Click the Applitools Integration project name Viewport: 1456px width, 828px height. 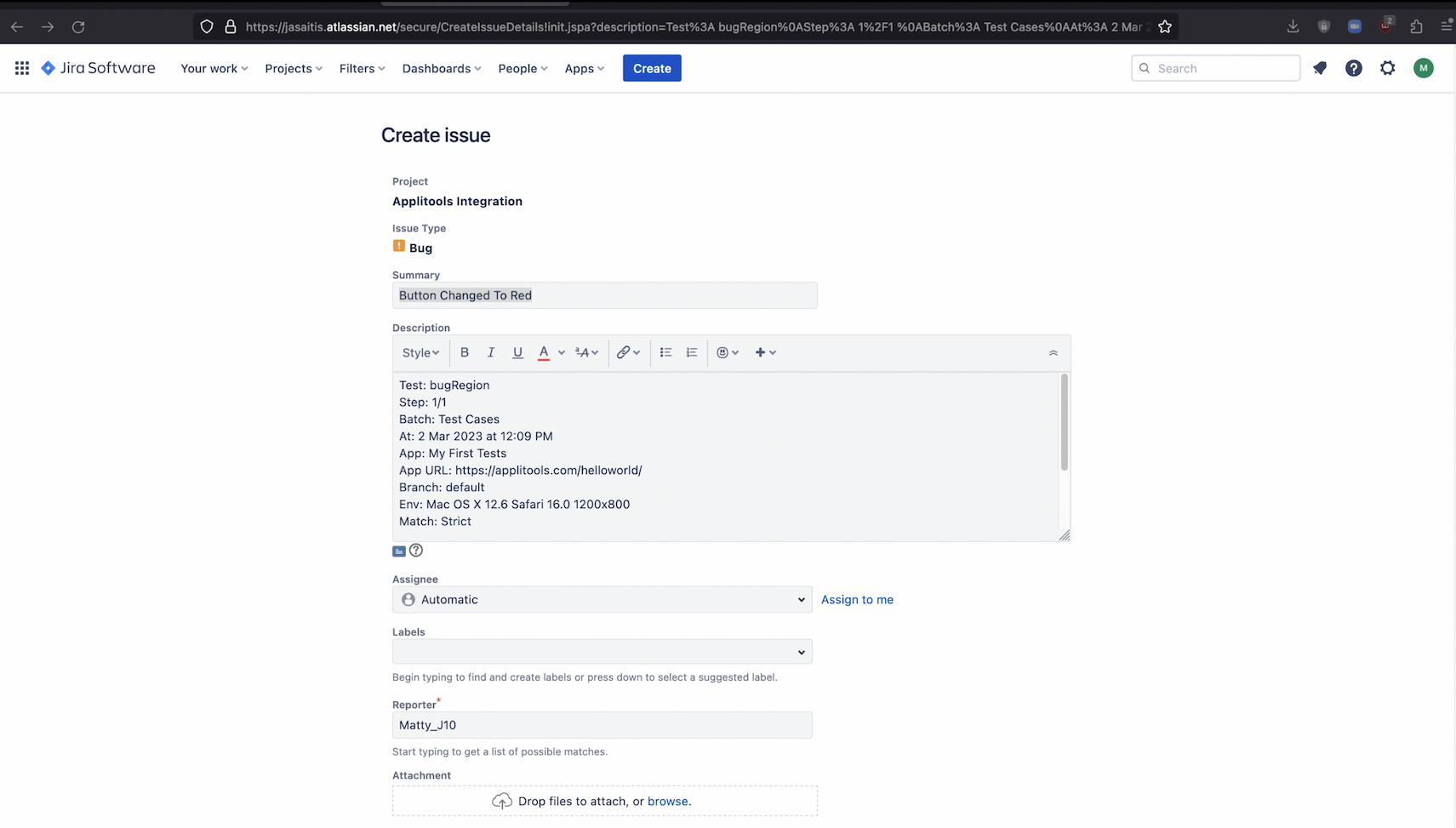457,201
